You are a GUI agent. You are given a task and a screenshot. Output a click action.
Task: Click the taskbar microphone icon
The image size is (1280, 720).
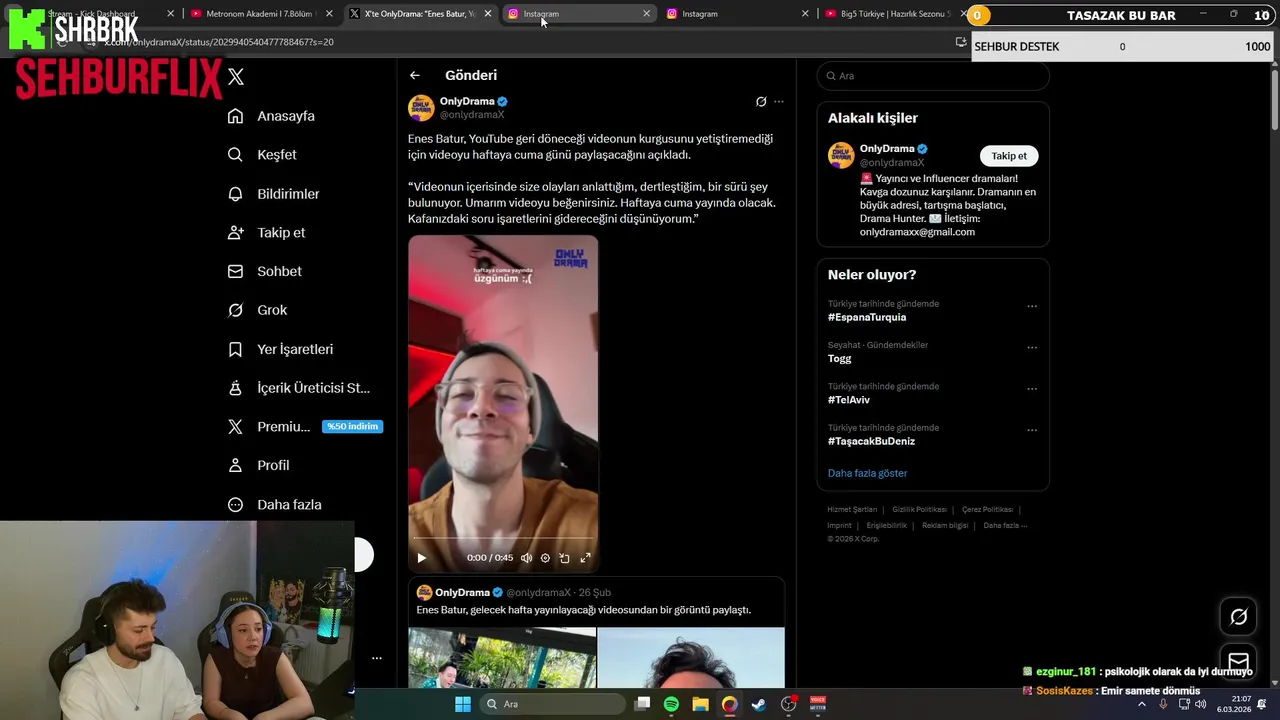(1163, 704)
